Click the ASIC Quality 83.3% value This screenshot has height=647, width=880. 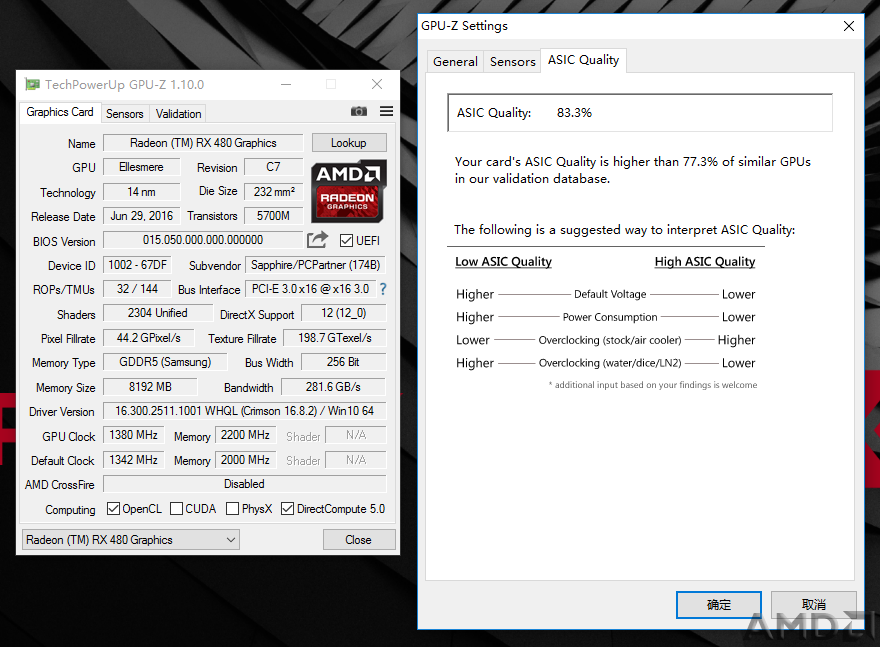[x=574, y=113]
